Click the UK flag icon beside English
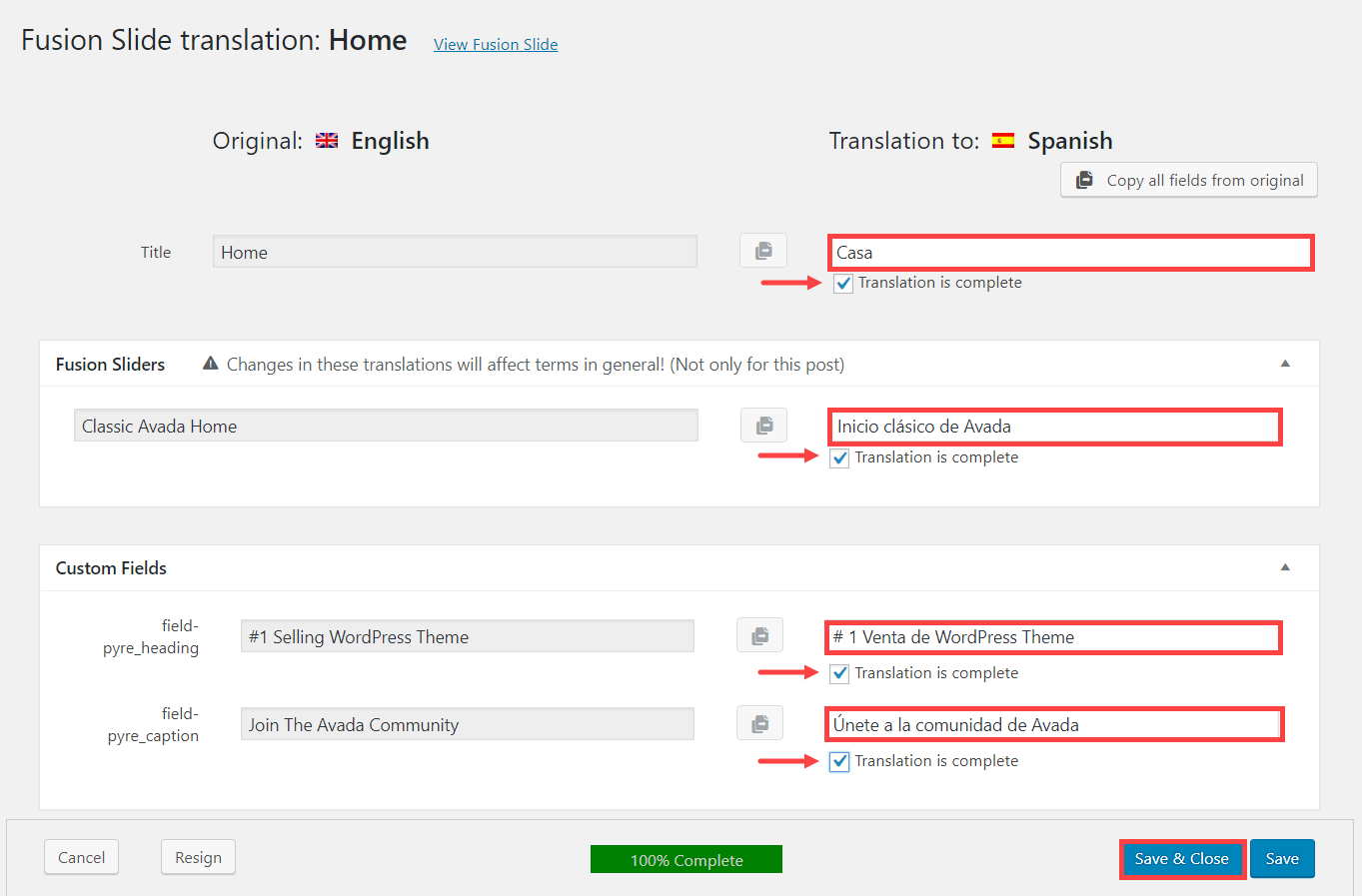 tap(327, 141)
